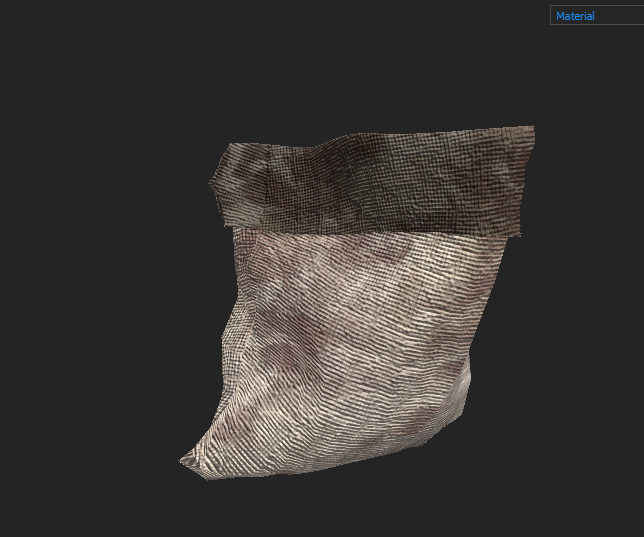Open the Material dropdown

(x=597, y=16)
